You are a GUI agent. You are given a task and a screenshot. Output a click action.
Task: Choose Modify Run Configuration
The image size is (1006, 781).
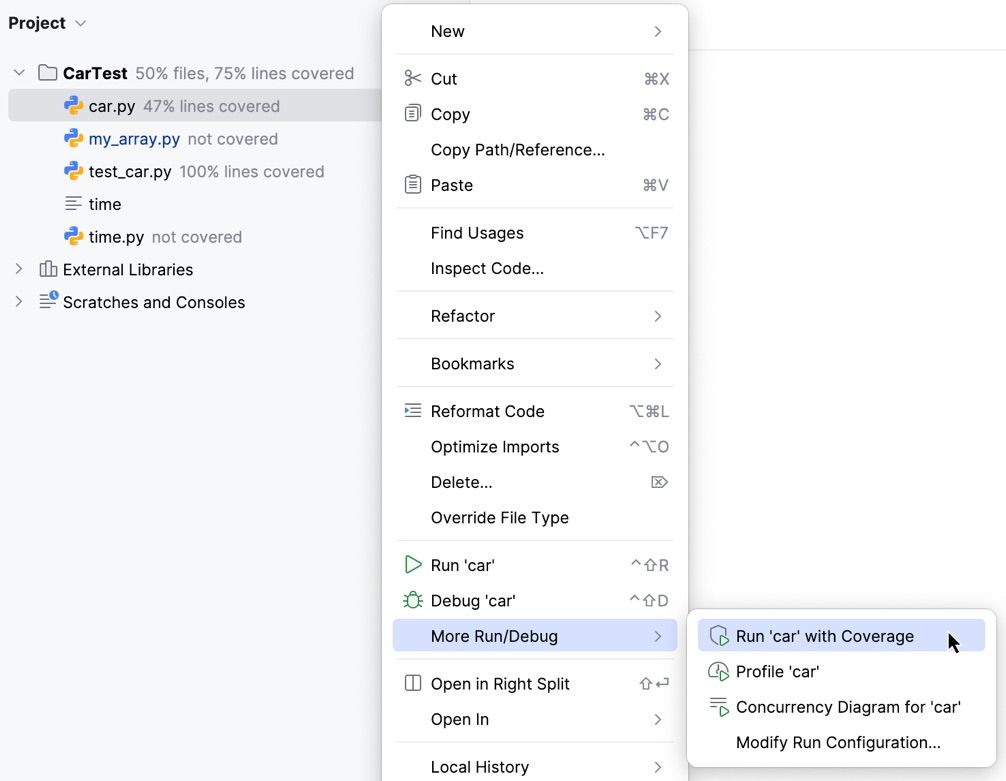pos(837,742)
